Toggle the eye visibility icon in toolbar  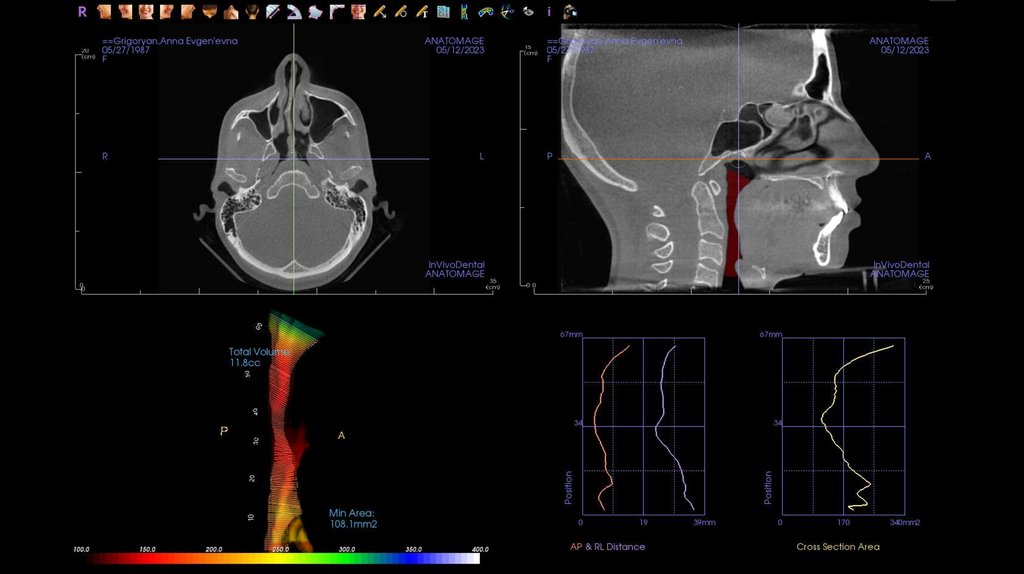click(528, 12)
